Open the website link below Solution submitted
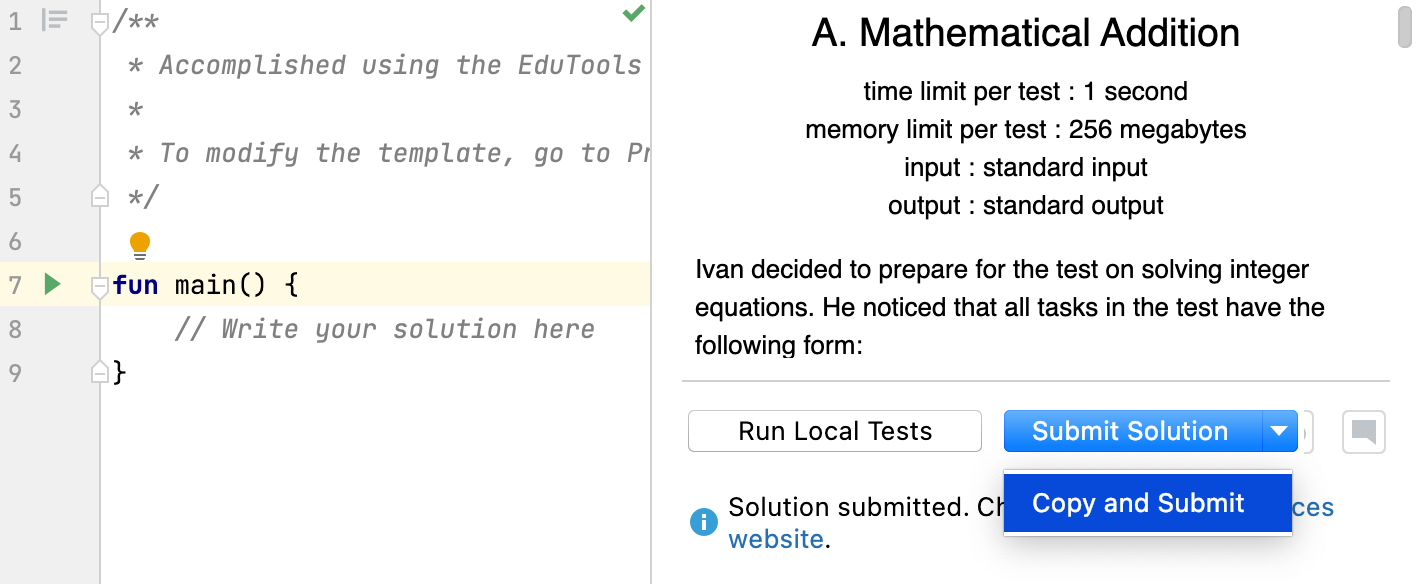Screen dimensions: 1418x584 (775, 540)
